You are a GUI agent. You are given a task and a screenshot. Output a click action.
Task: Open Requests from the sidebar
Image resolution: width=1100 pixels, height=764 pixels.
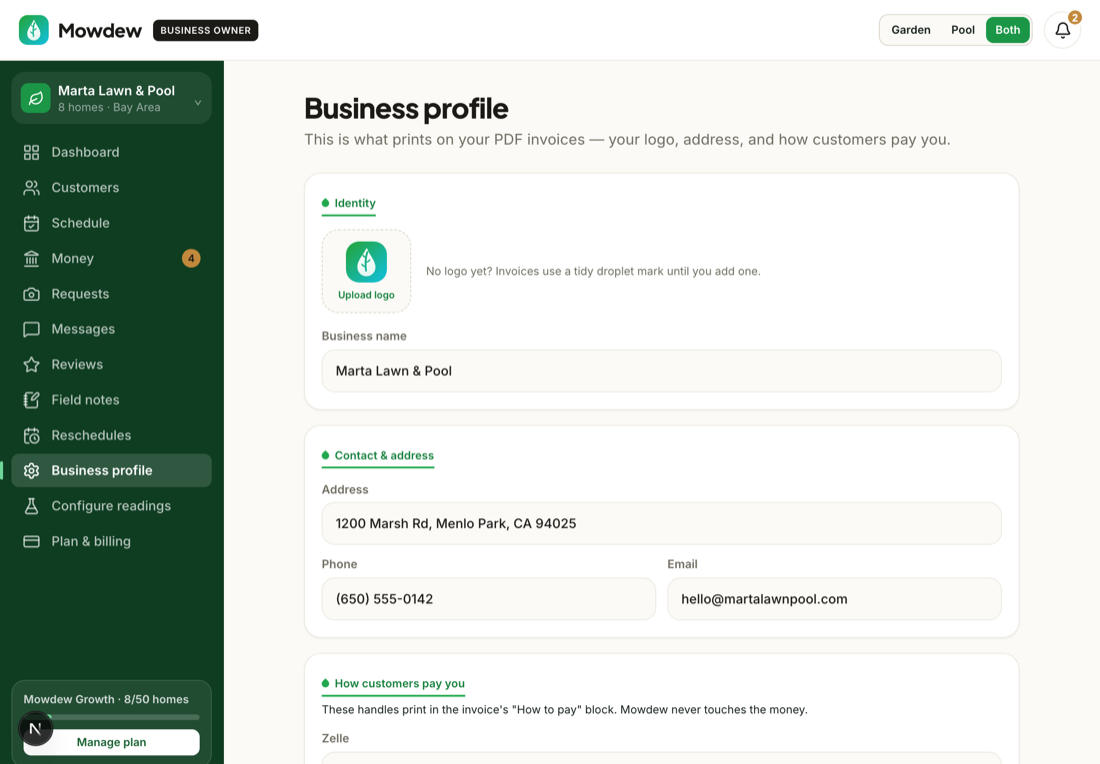pyautogui.click(x=112, y=294)
